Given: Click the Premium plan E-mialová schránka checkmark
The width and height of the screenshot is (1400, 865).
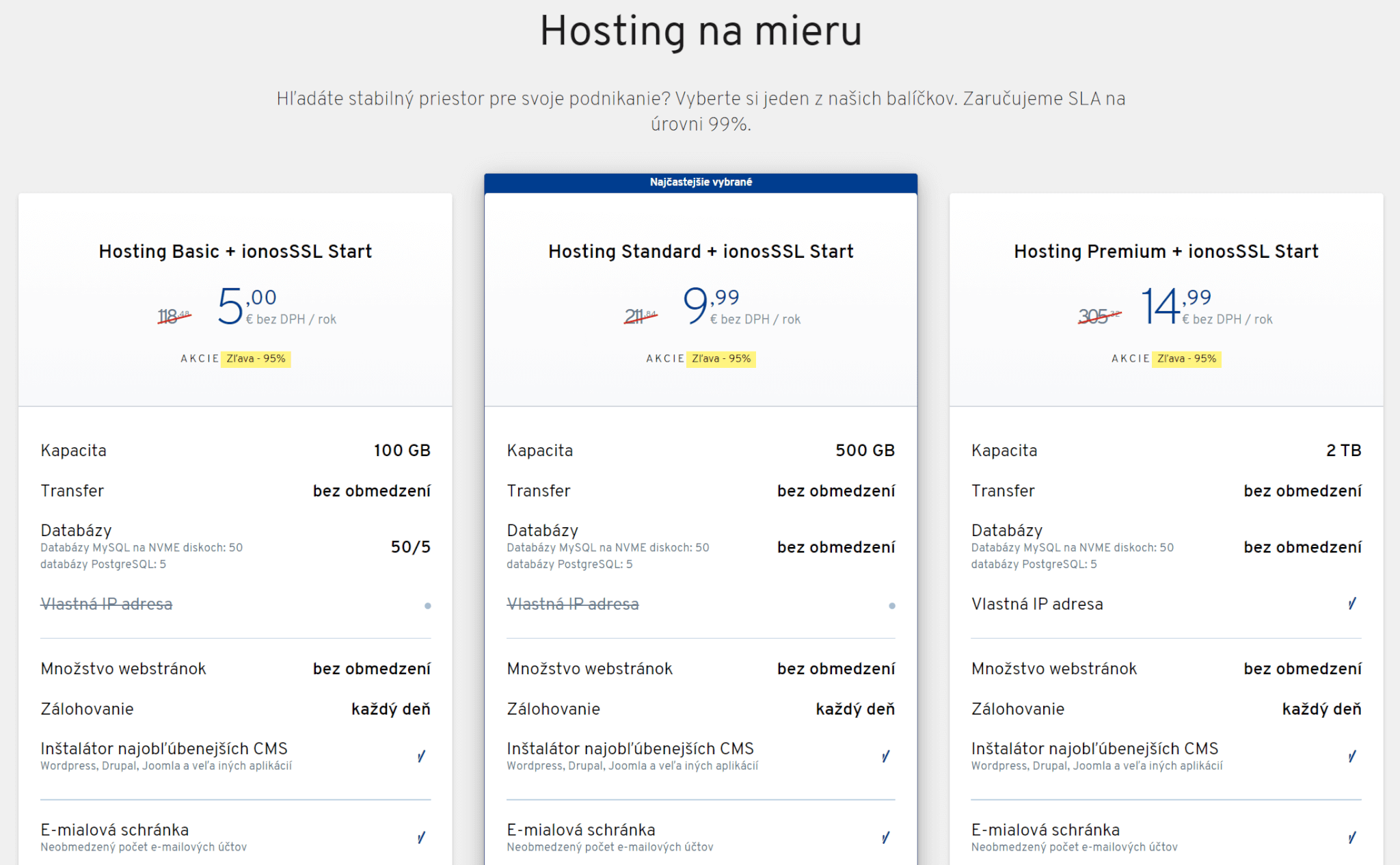Looking at the screenshot, I should (1352, 838).
